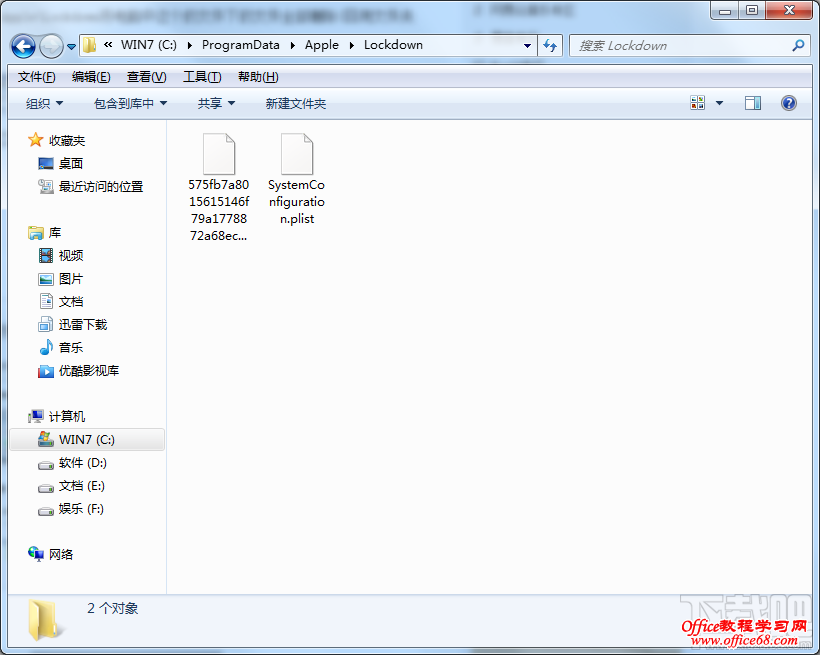
Task: Show hidden path with double chevron
Action: pyautogui.click(x=108, y=45)
